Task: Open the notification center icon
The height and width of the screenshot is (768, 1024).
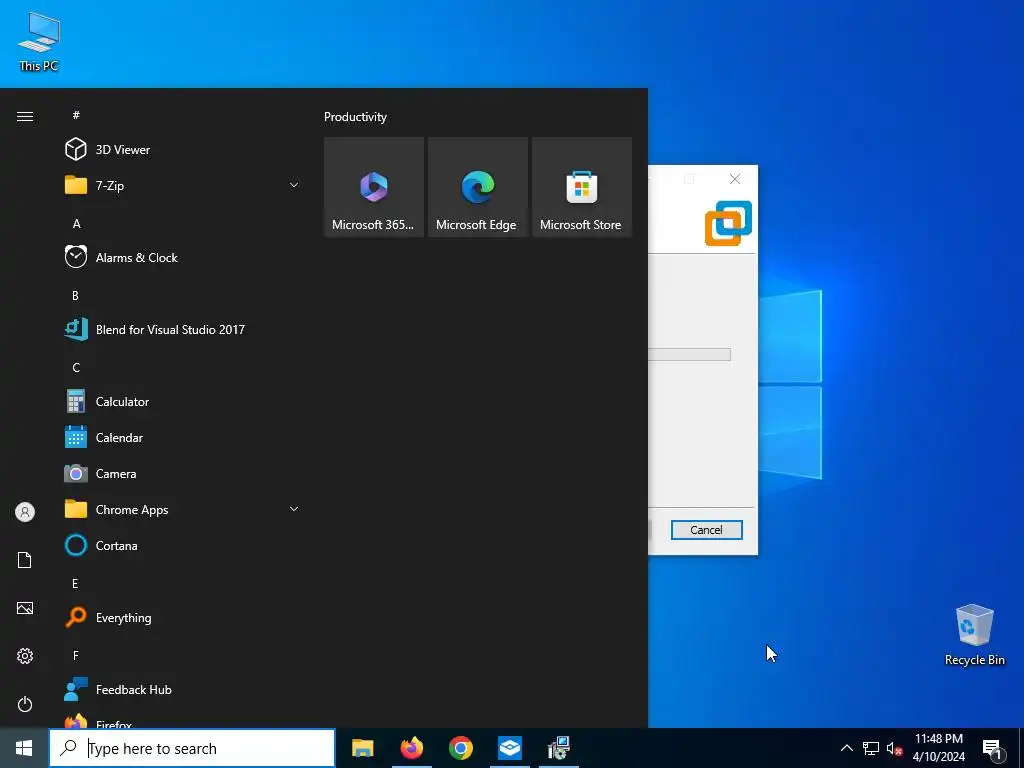Action: pyautogui.click(x=992, y=748)
